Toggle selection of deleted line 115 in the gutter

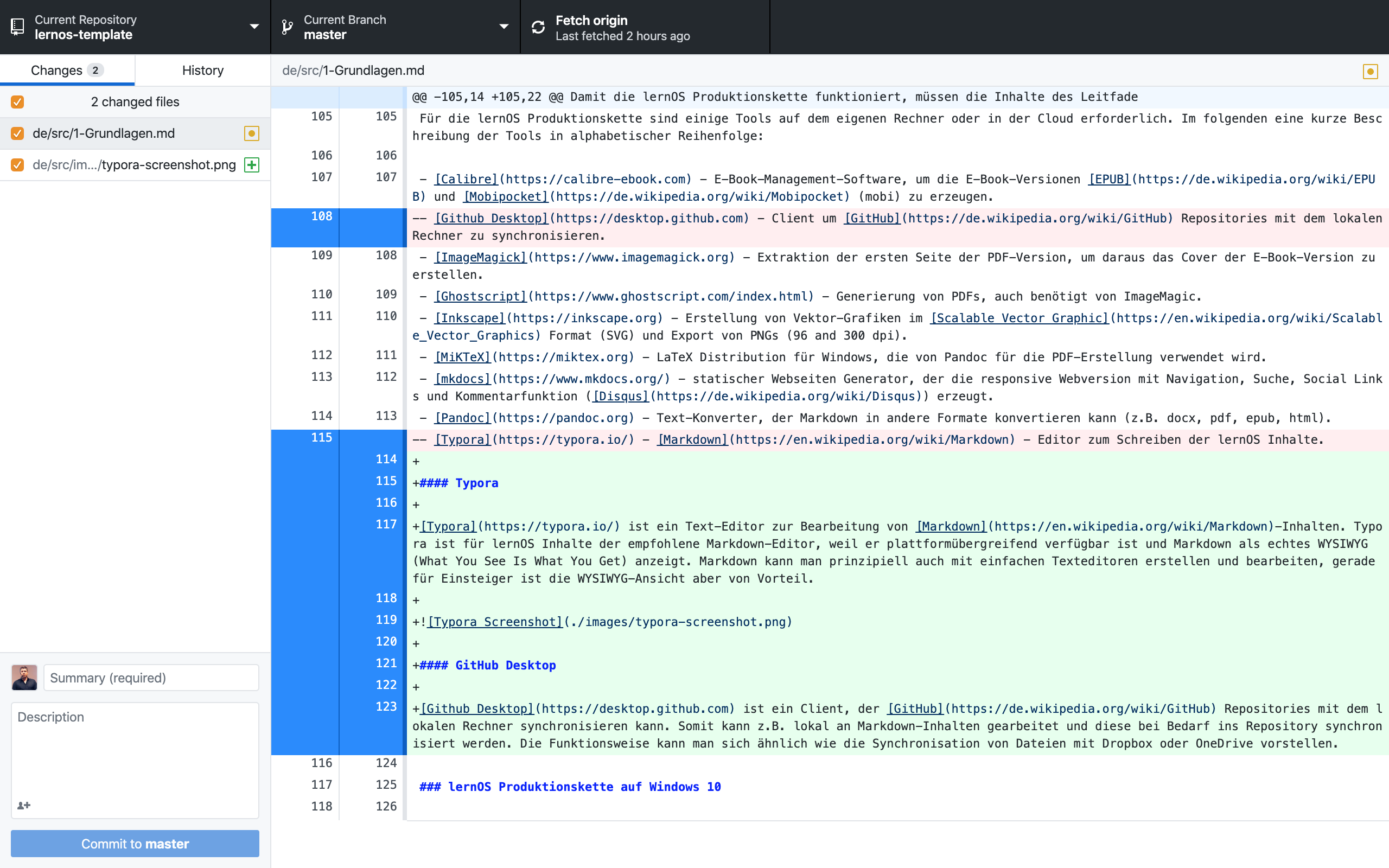339,441
